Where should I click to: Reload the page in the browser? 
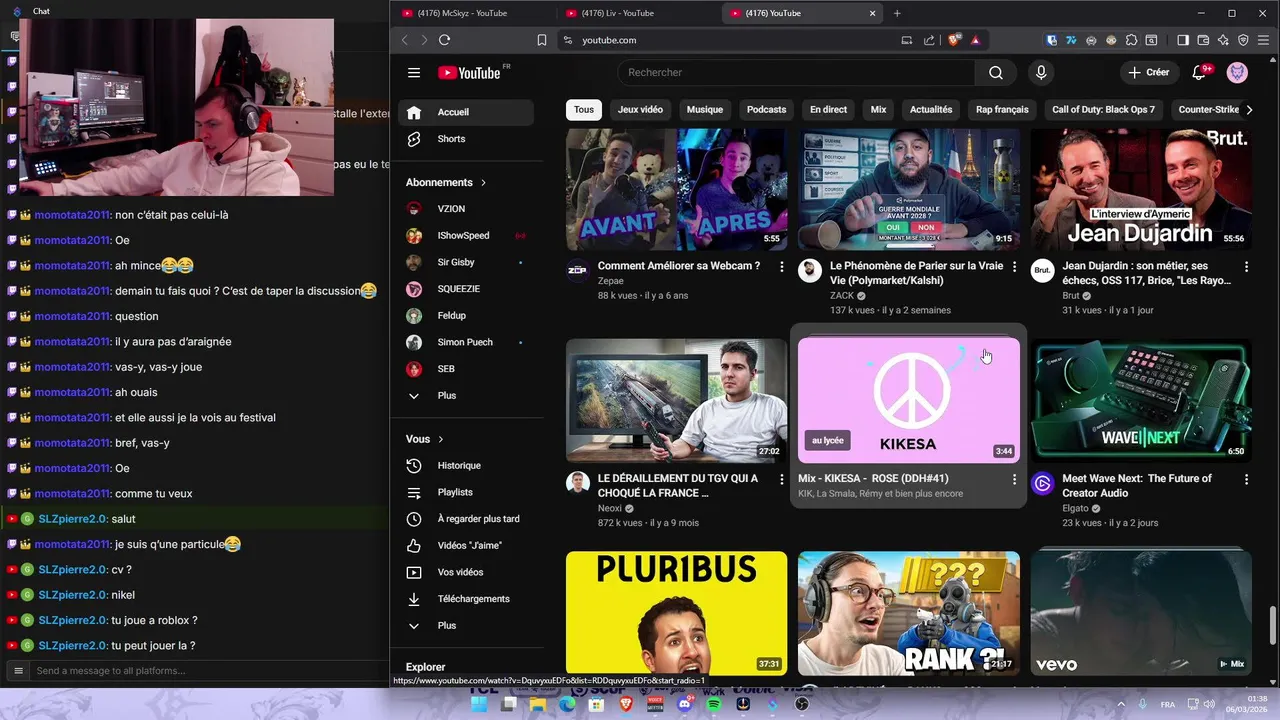pyautogui.click(x=444, y=40)
